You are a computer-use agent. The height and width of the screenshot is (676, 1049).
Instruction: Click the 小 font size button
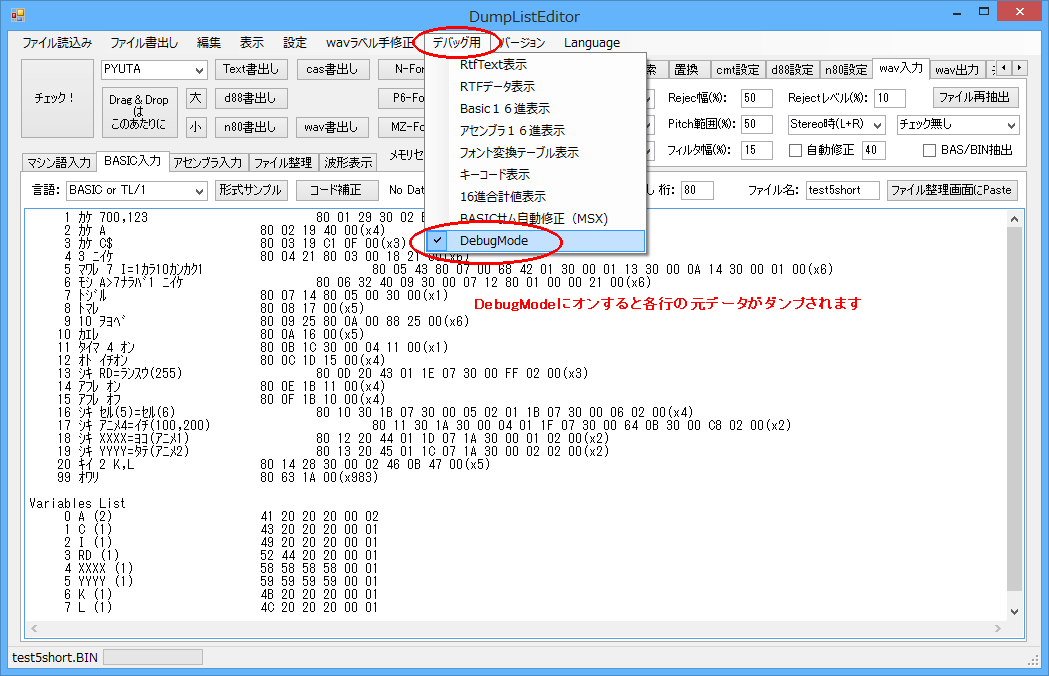point(195,127)
